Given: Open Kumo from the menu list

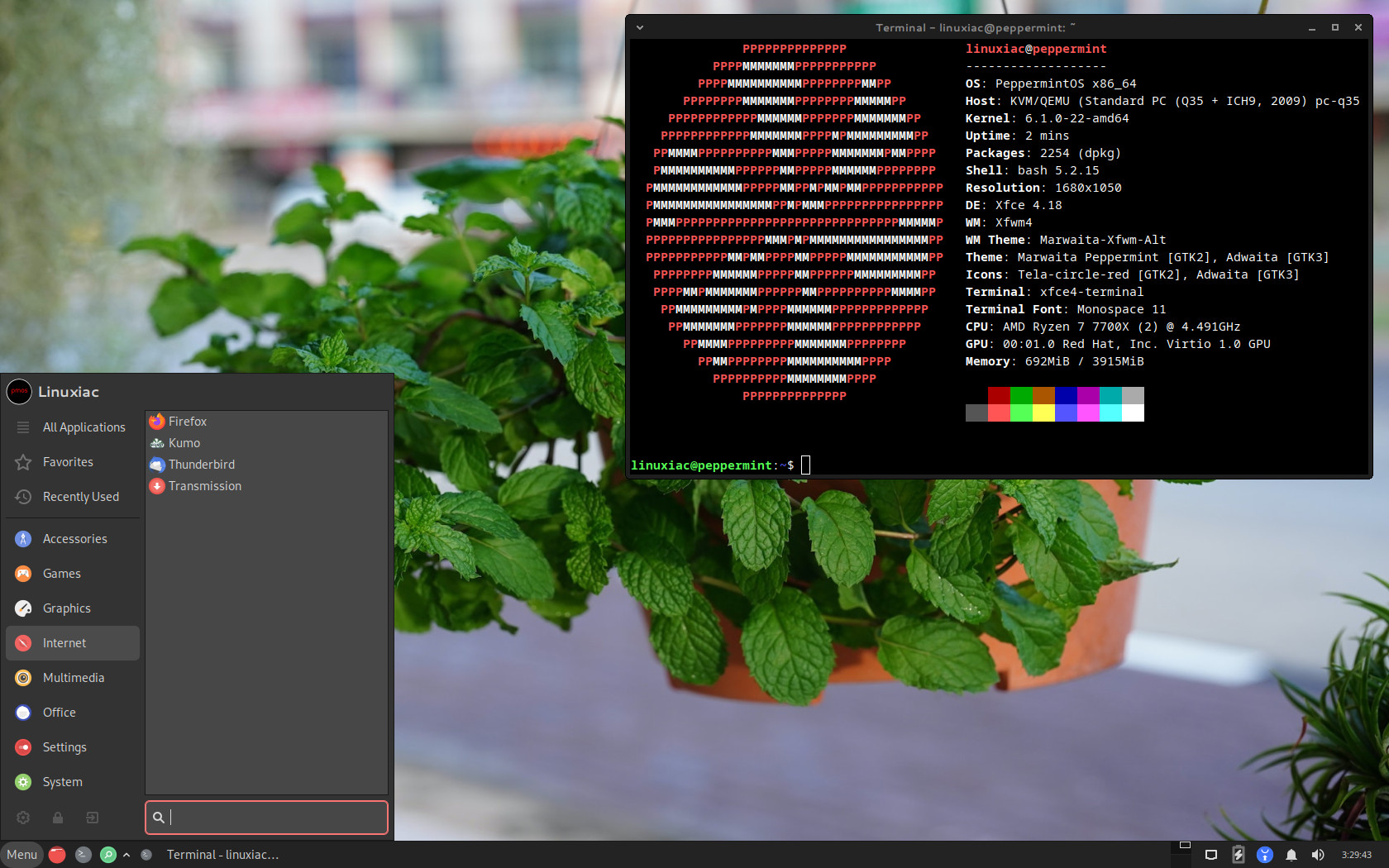Looking at the screenshot, I should (x=266, y=443).
